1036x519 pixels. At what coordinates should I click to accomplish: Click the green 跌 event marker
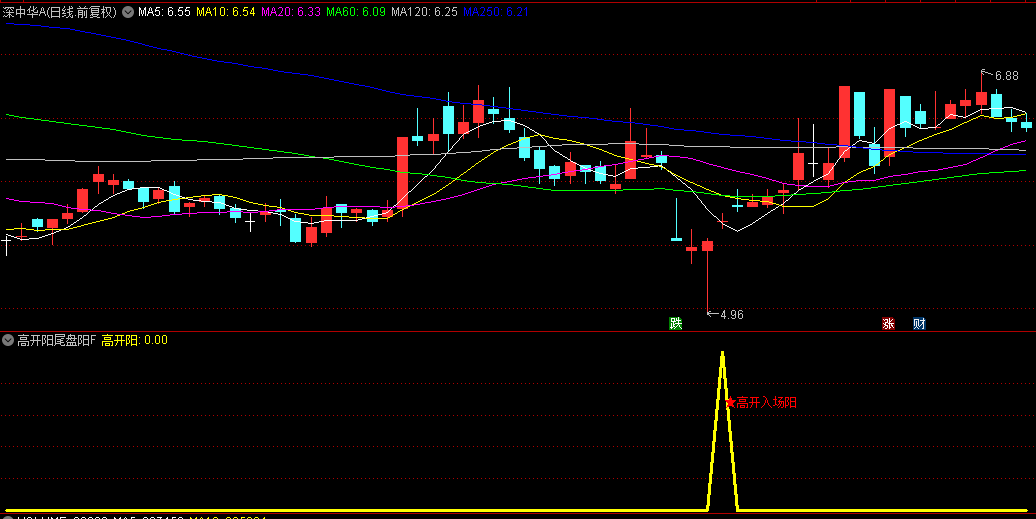[675, 323]
